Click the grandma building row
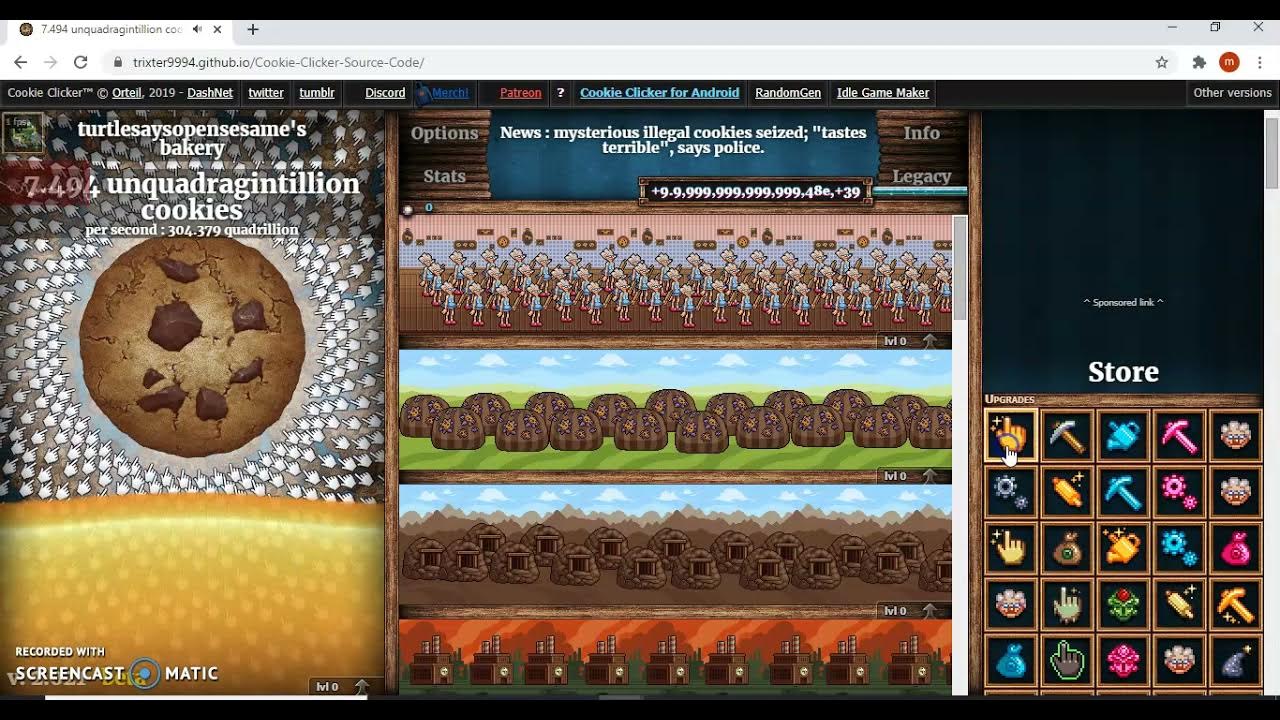The height and width of the screenshot is (720, 1280). [675, 274]
